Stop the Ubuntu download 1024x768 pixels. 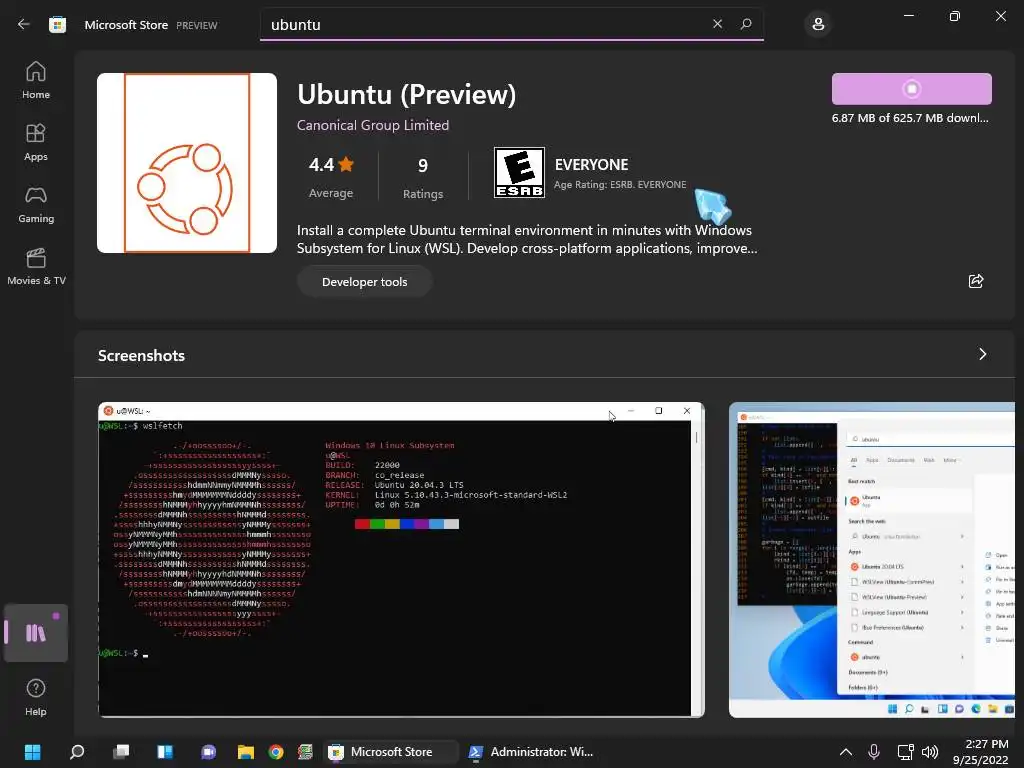click(912, 89)
